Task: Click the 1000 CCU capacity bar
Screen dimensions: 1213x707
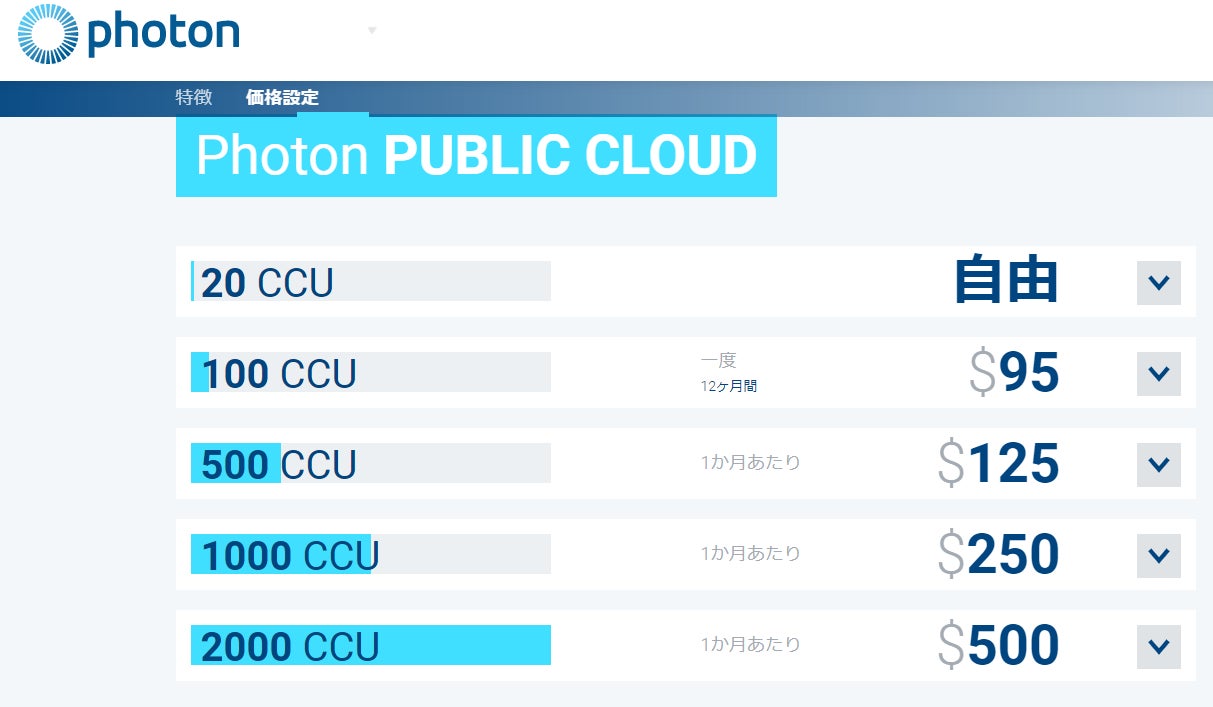Action: (371, 555)
